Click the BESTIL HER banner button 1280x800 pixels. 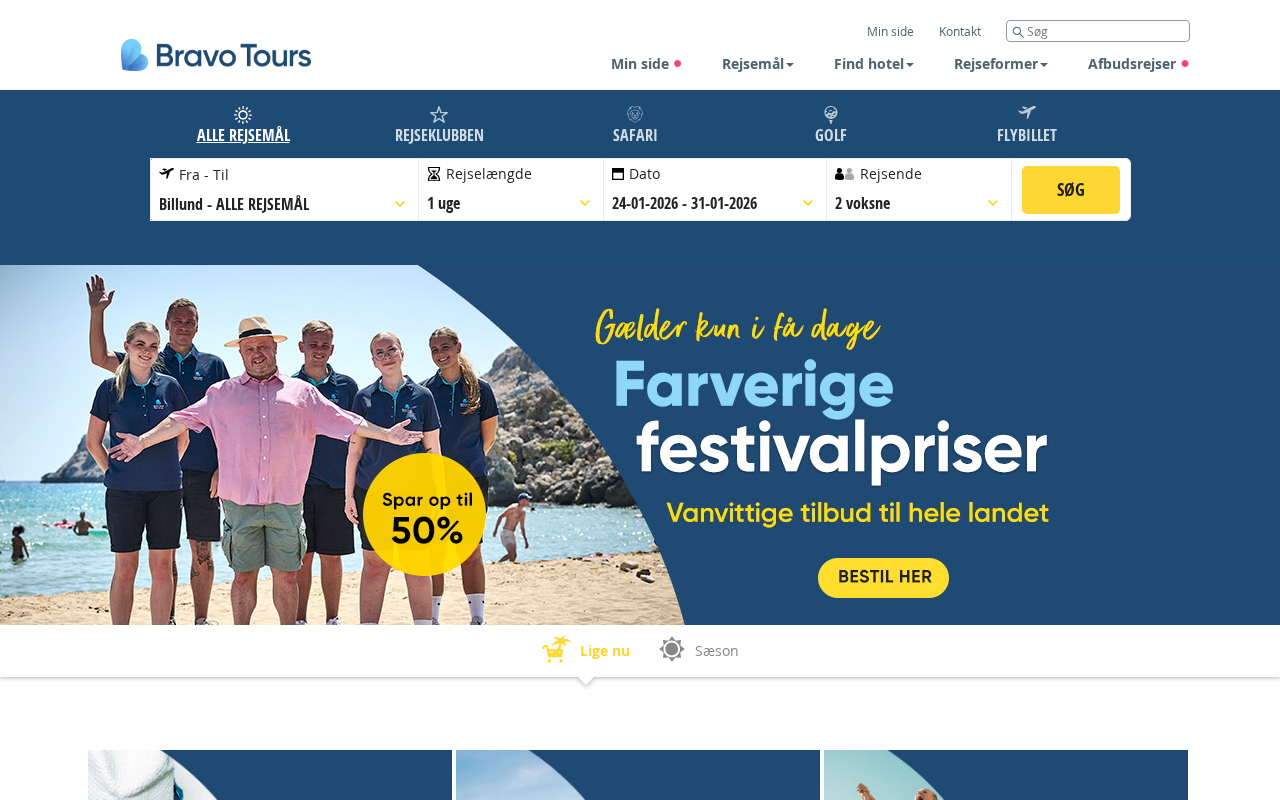883,578
